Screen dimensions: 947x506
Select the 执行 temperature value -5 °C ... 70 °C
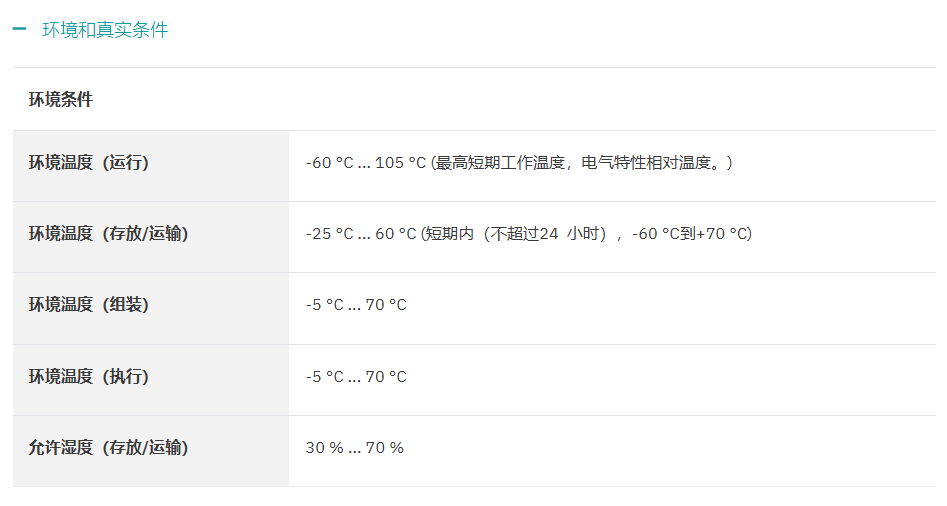click(356, 377)
